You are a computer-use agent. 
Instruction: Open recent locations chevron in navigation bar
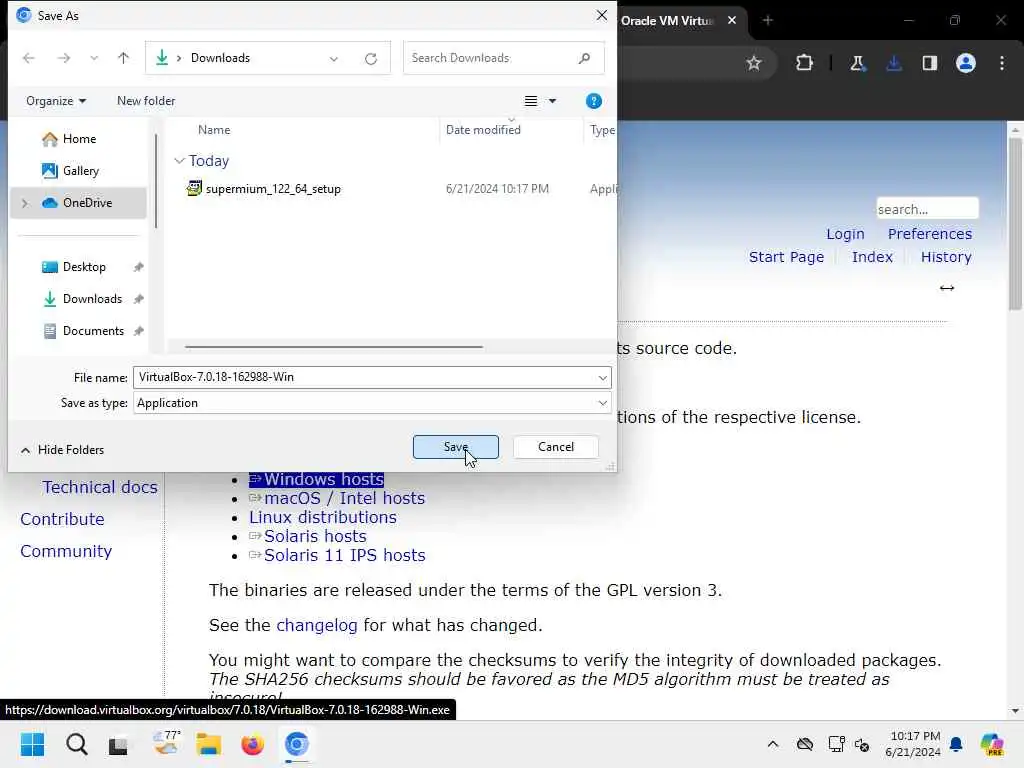[x=94, y=58]
